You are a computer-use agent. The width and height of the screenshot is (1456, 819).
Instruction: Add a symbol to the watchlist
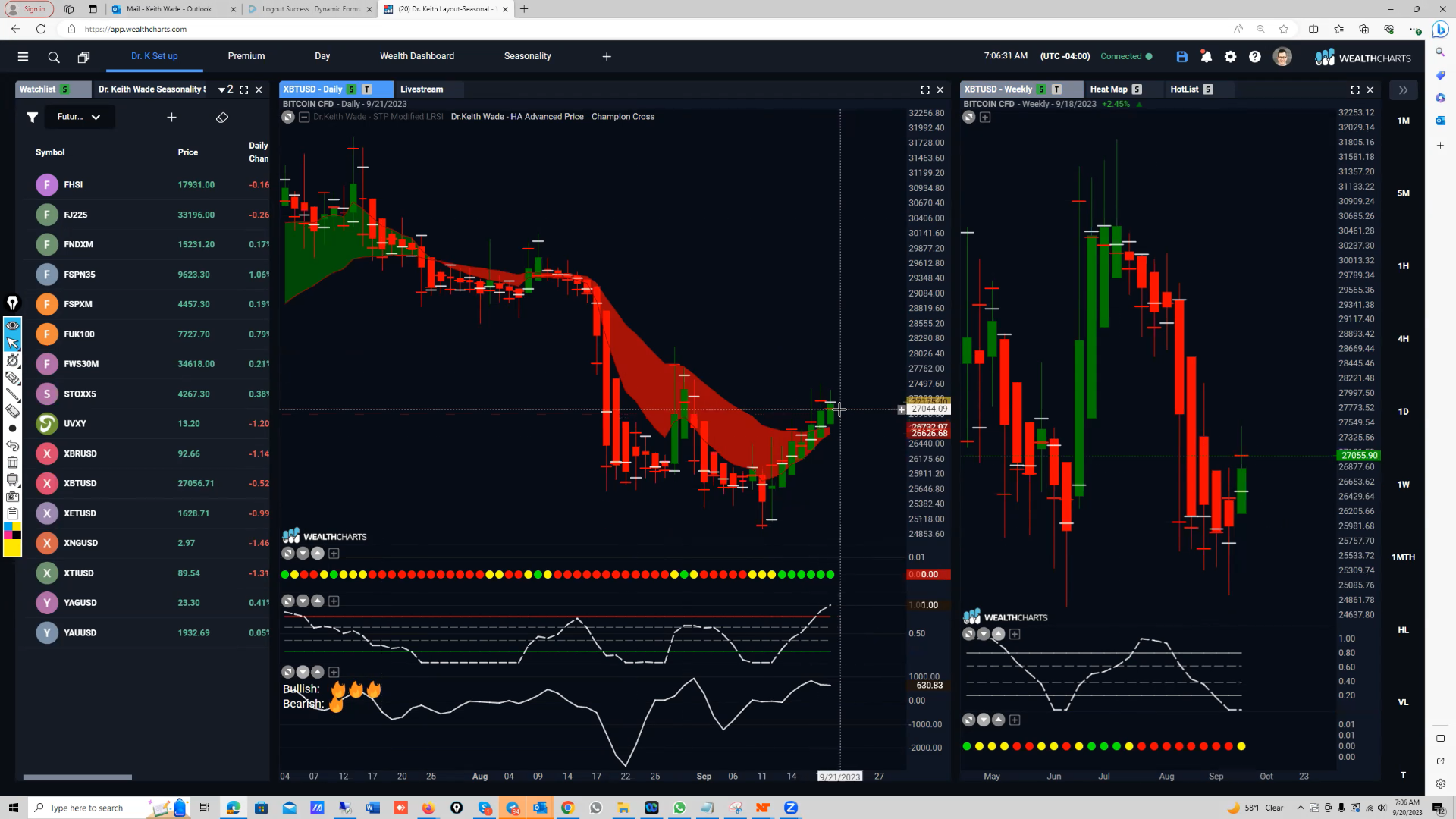(x=171, y=117)
